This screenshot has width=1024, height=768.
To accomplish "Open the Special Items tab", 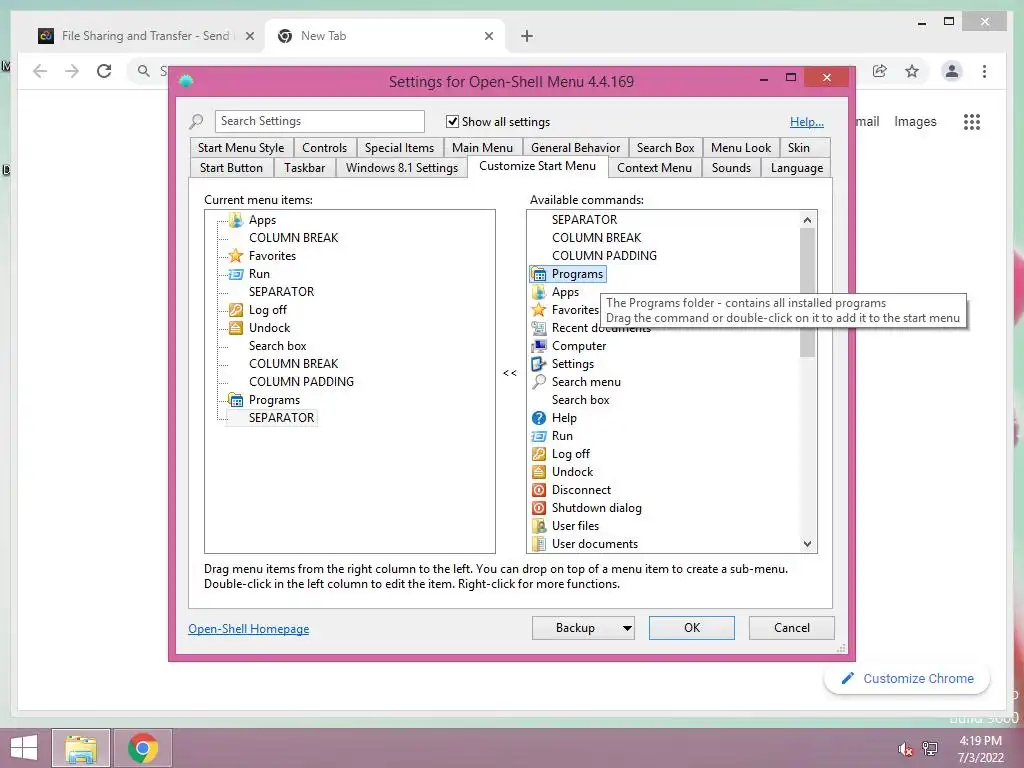I will pyautogui.click(x=400, y=148).
